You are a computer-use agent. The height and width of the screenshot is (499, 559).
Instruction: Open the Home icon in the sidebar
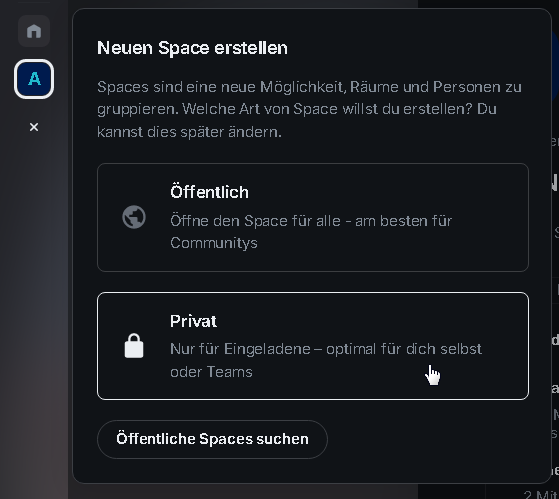click(x=34, y=31)
